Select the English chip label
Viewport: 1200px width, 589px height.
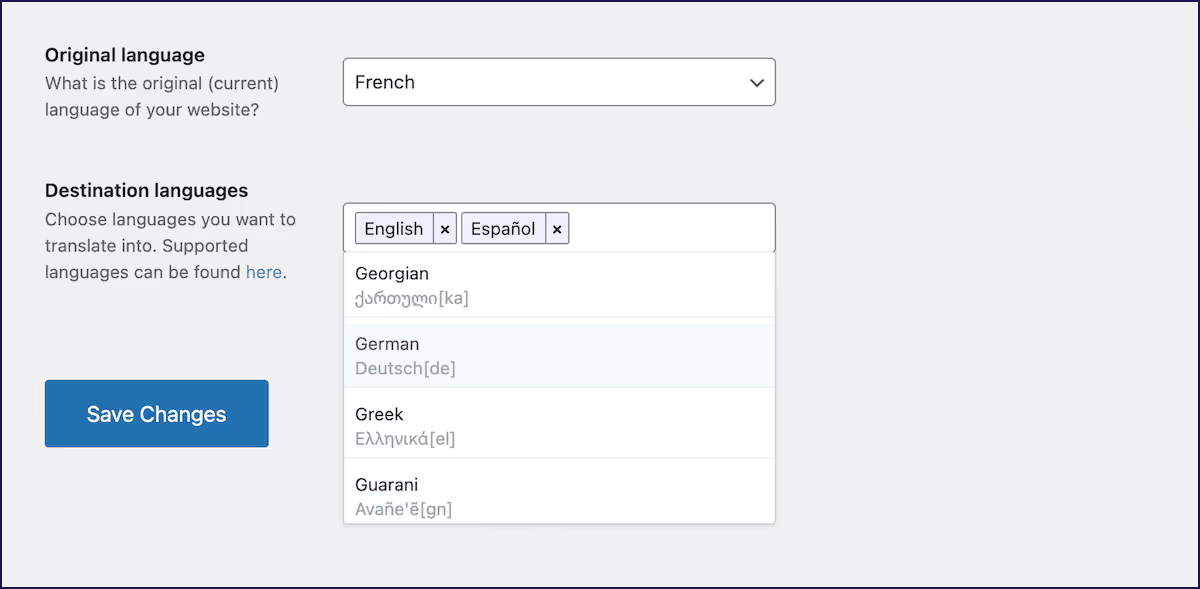393,228
